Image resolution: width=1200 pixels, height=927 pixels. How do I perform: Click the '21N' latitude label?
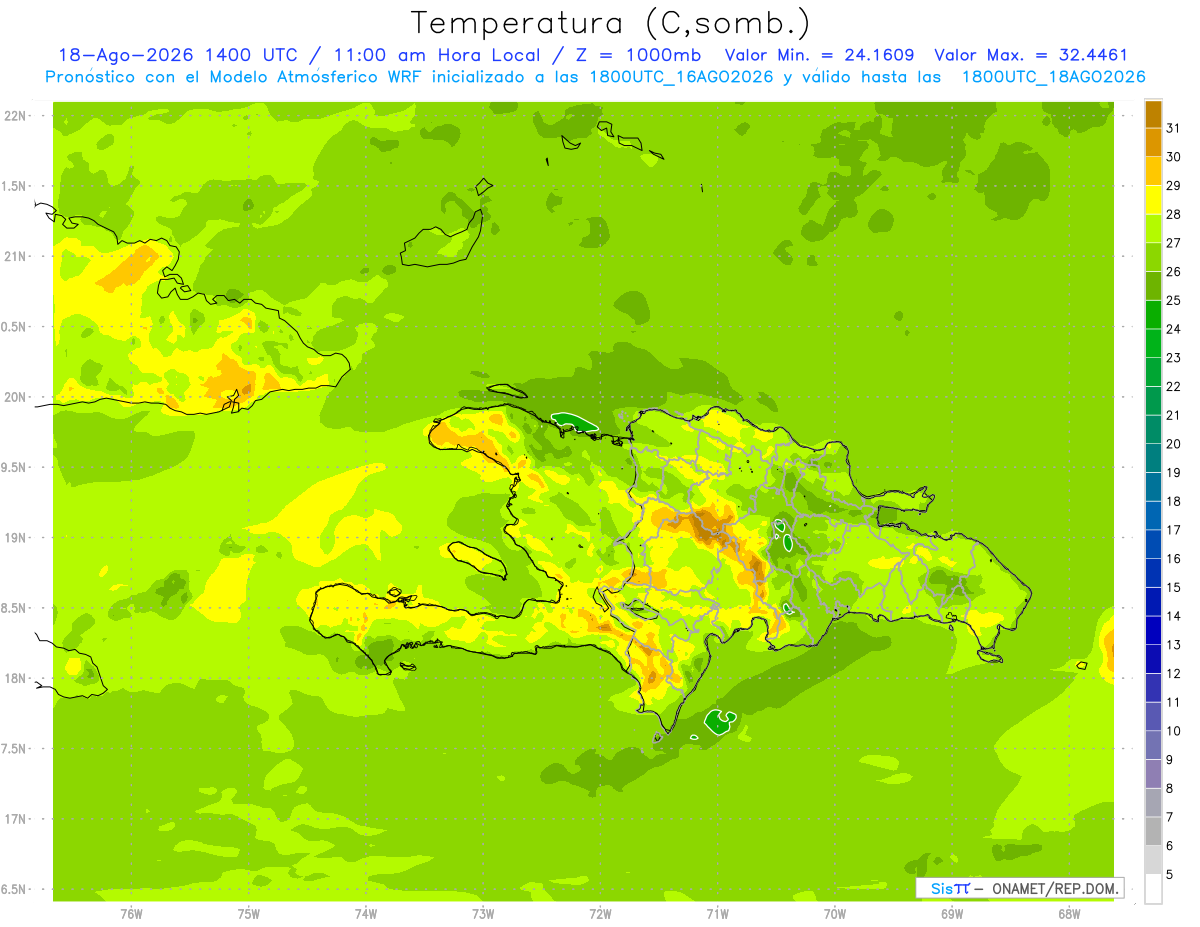pos(14,256)
